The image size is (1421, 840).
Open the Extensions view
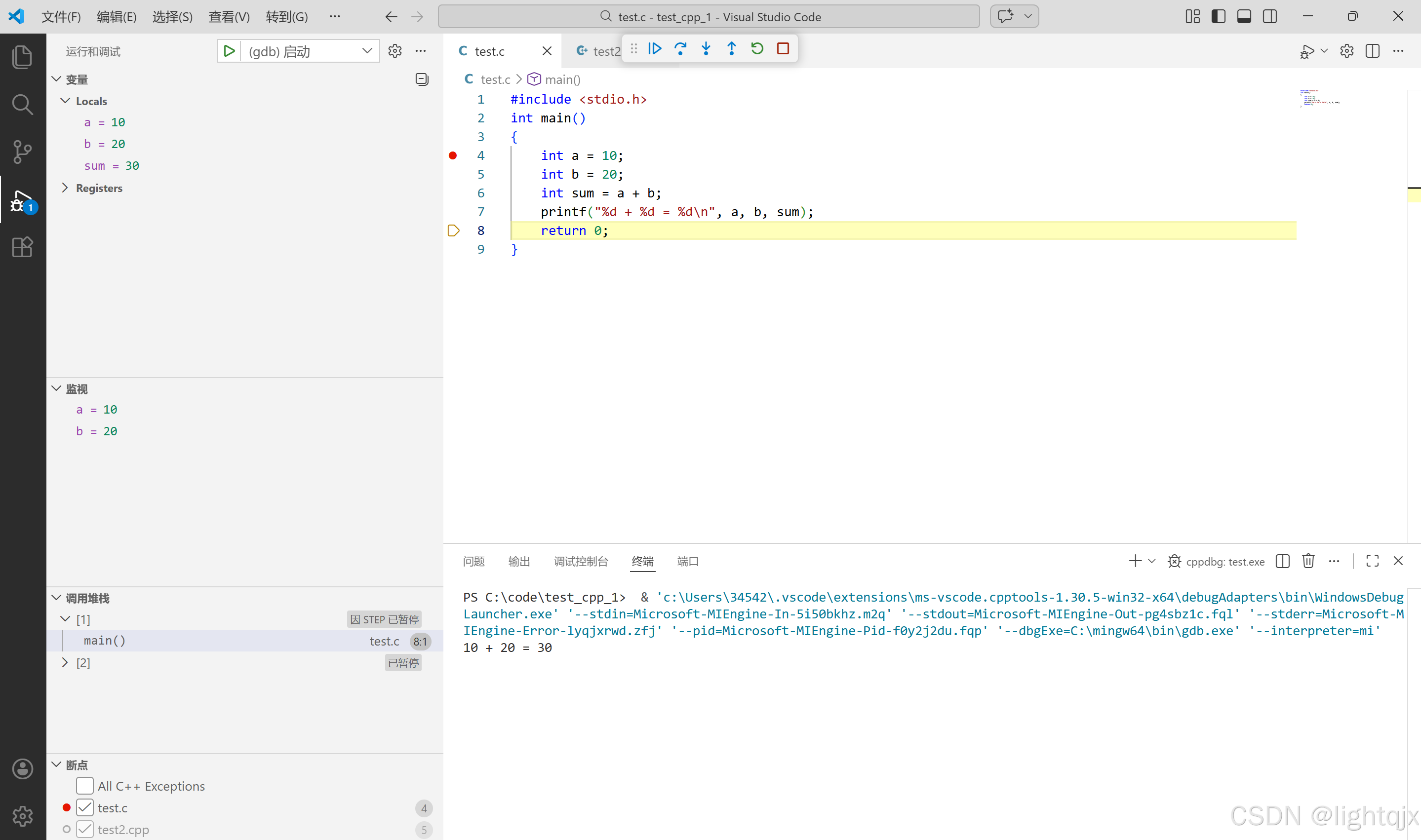coord(23,247)
